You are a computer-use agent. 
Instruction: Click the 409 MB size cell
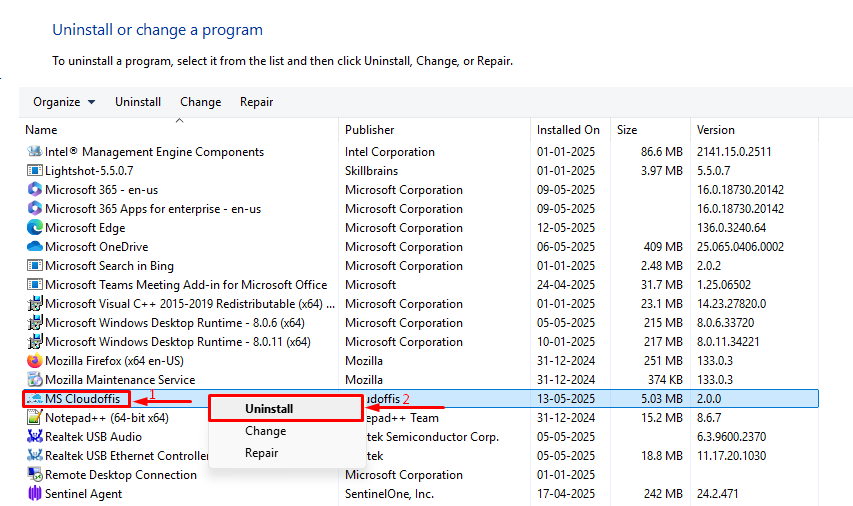coord(663,247)
